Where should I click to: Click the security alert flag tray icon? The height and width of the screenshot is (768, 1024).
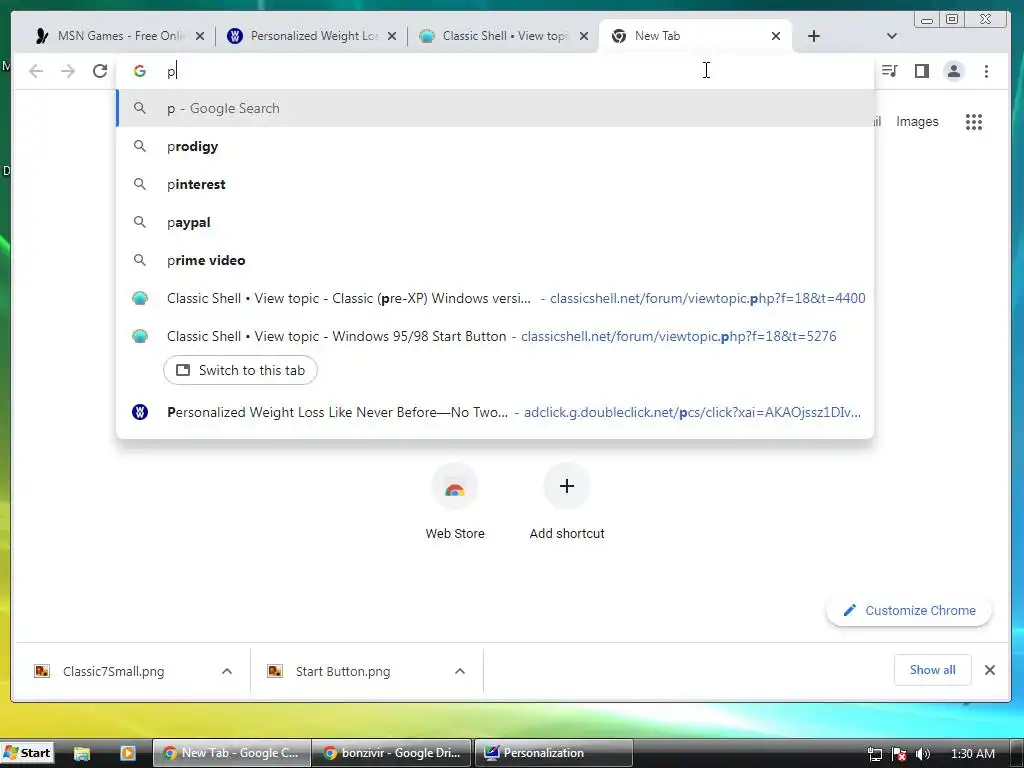point(899,754)
